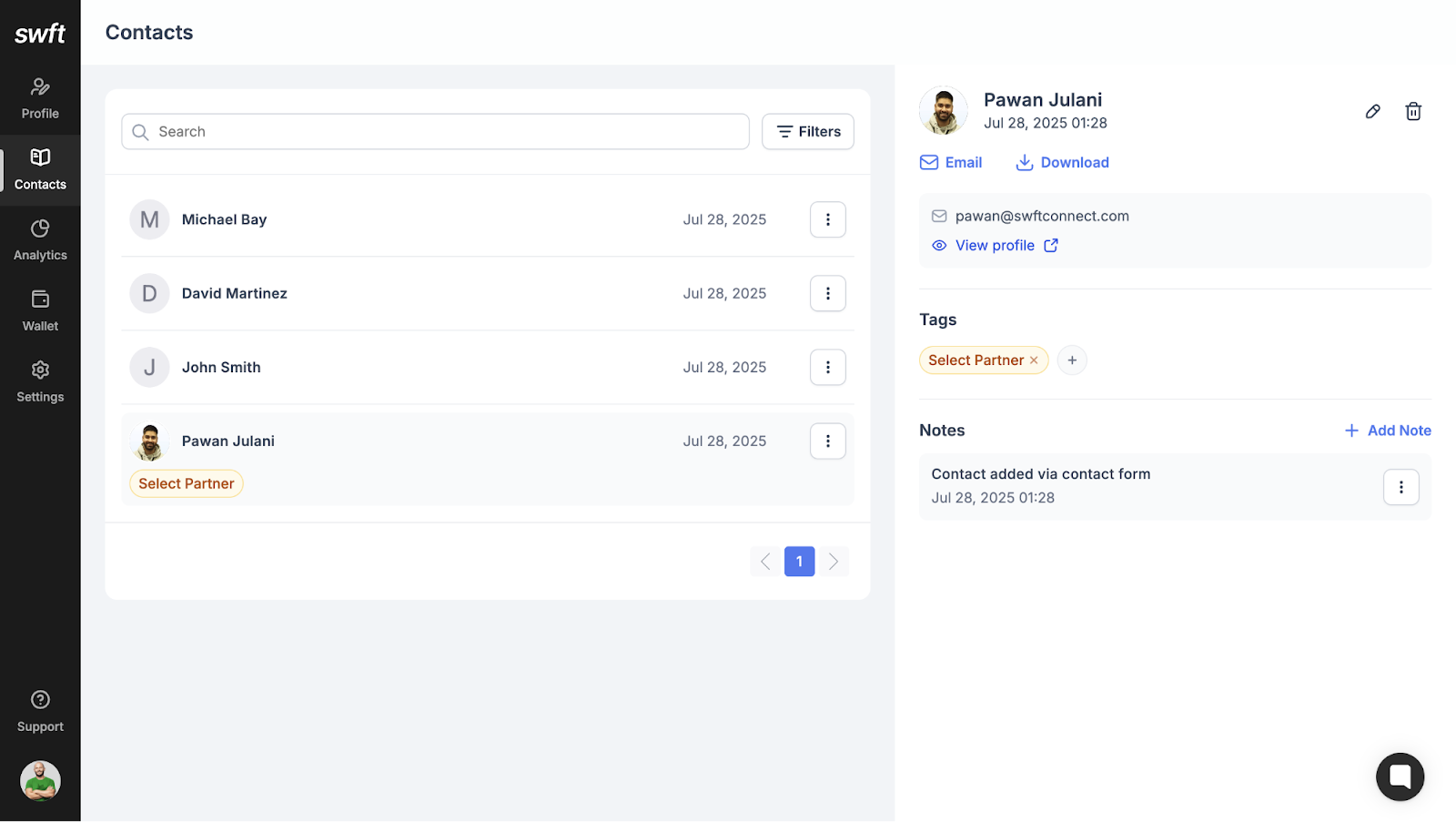Open the user avatar in sidebar
The image size is (1456, 822).
(x=40, y=781)
